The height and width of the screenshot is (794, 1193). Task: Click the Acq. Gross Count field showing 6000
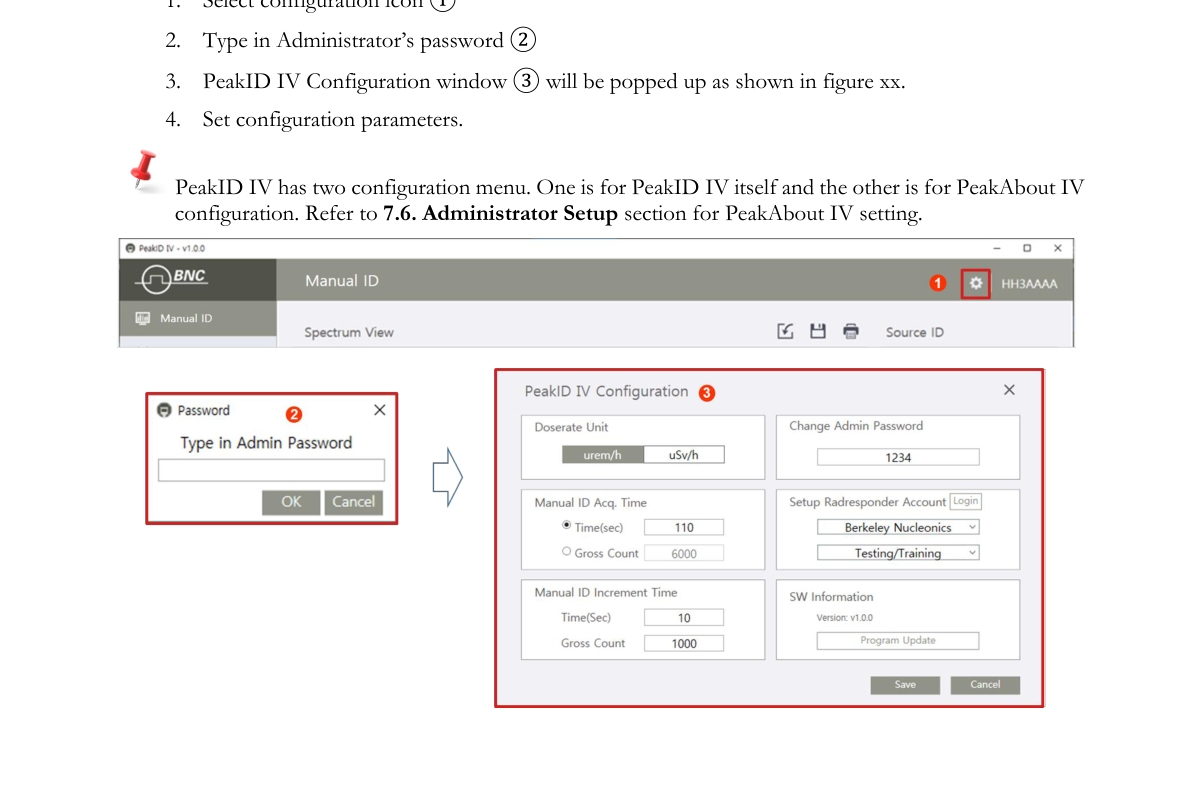pyautogui.click(x=684, y=553)
